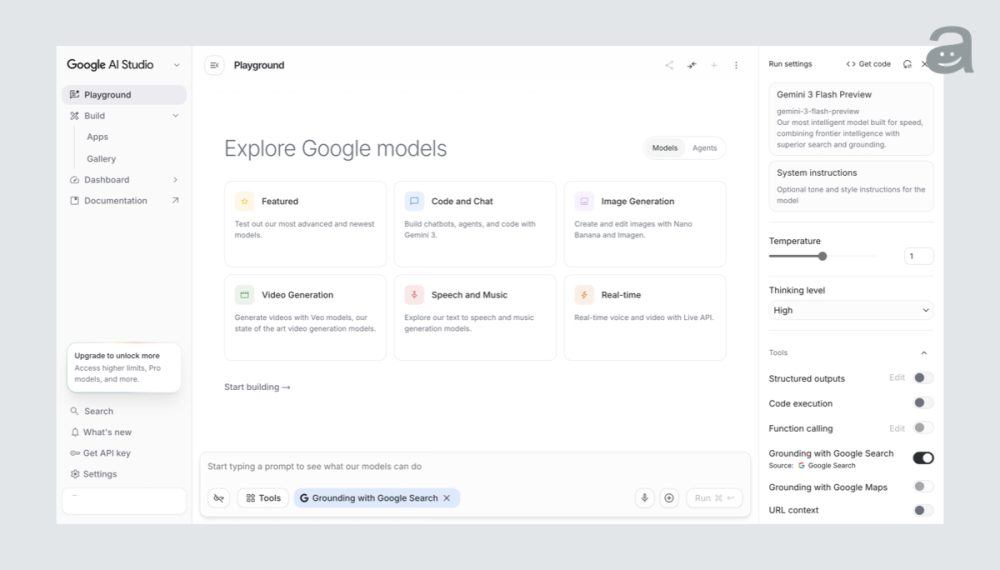This screenshot has height=570, width=1000.
Task: Click the compare sparkle icon in header
Action: [691, 65]
